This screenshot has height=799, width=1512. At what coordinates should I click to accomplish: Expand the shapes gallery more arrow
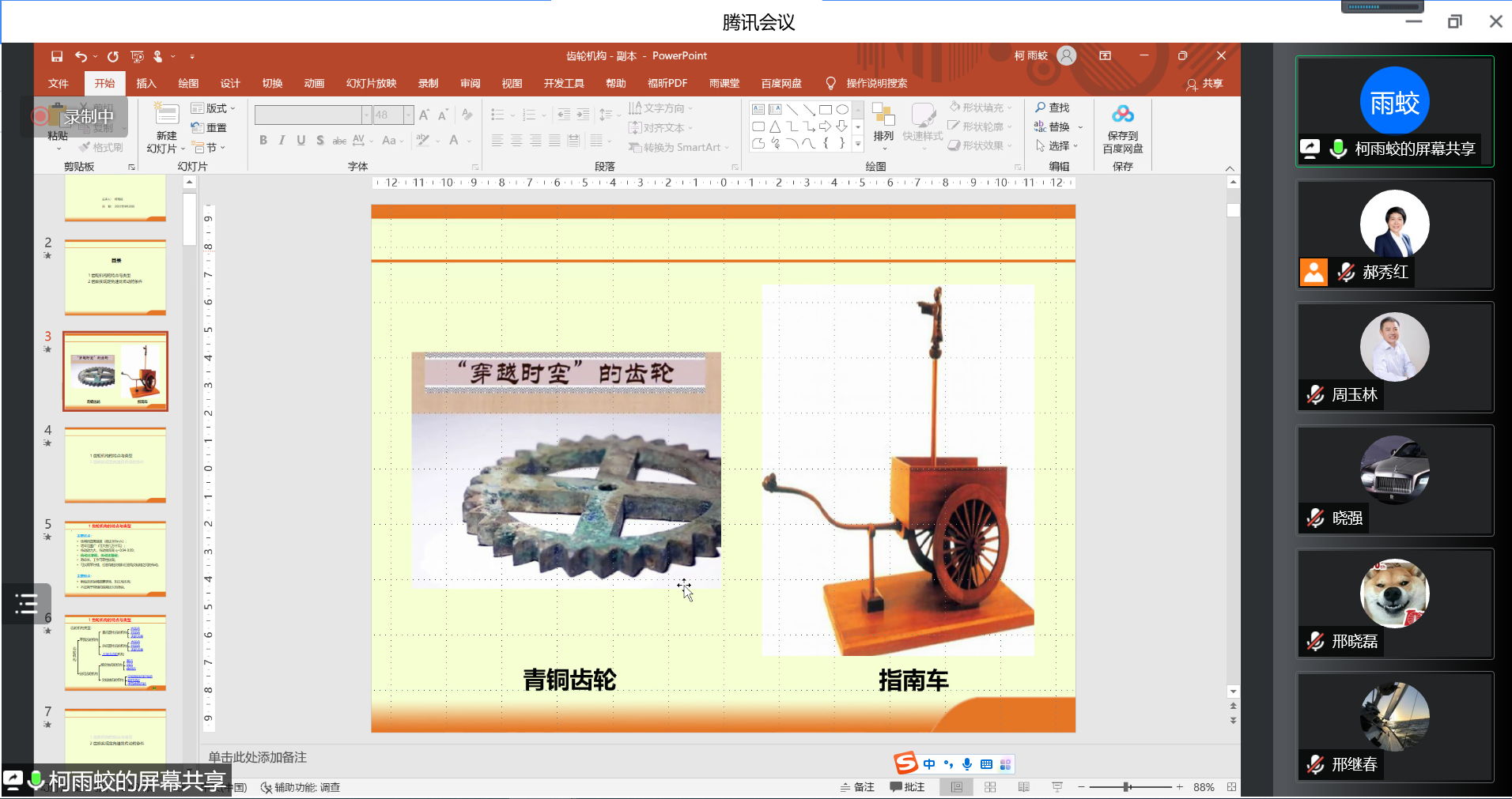[x=858, y=144]
